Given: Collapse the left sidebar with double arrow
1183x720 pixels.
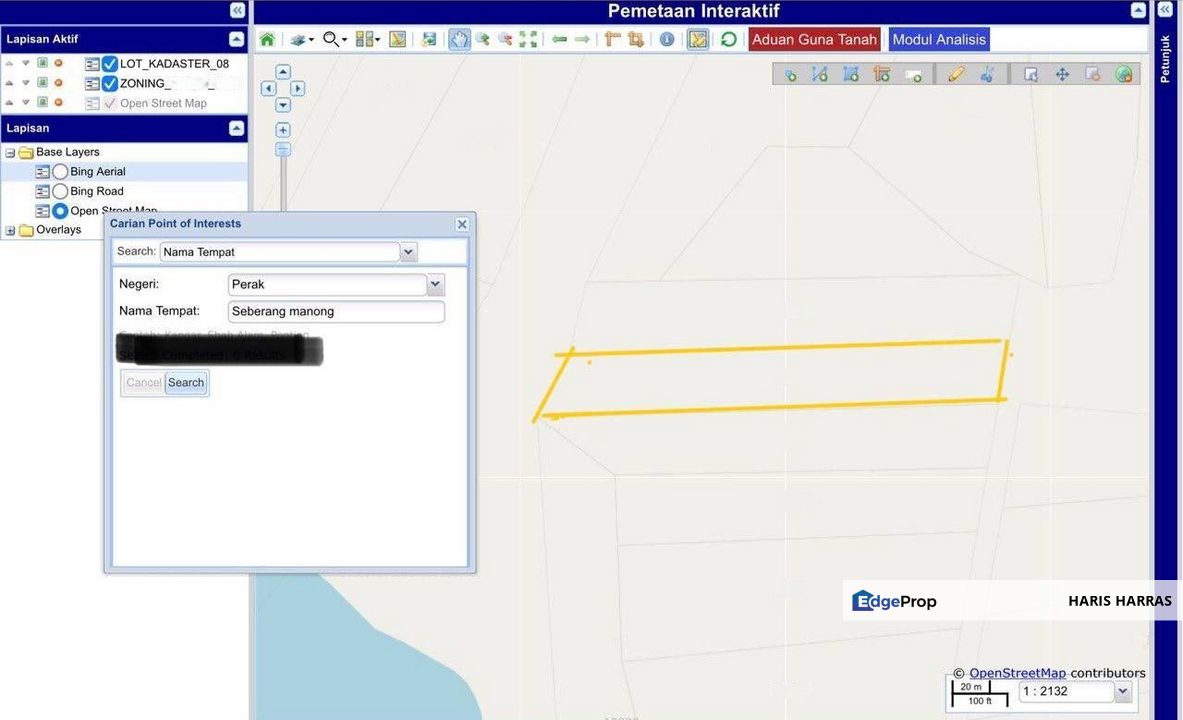Looking at the screenshot, I should pyautogui.click(x=237, y=10).
